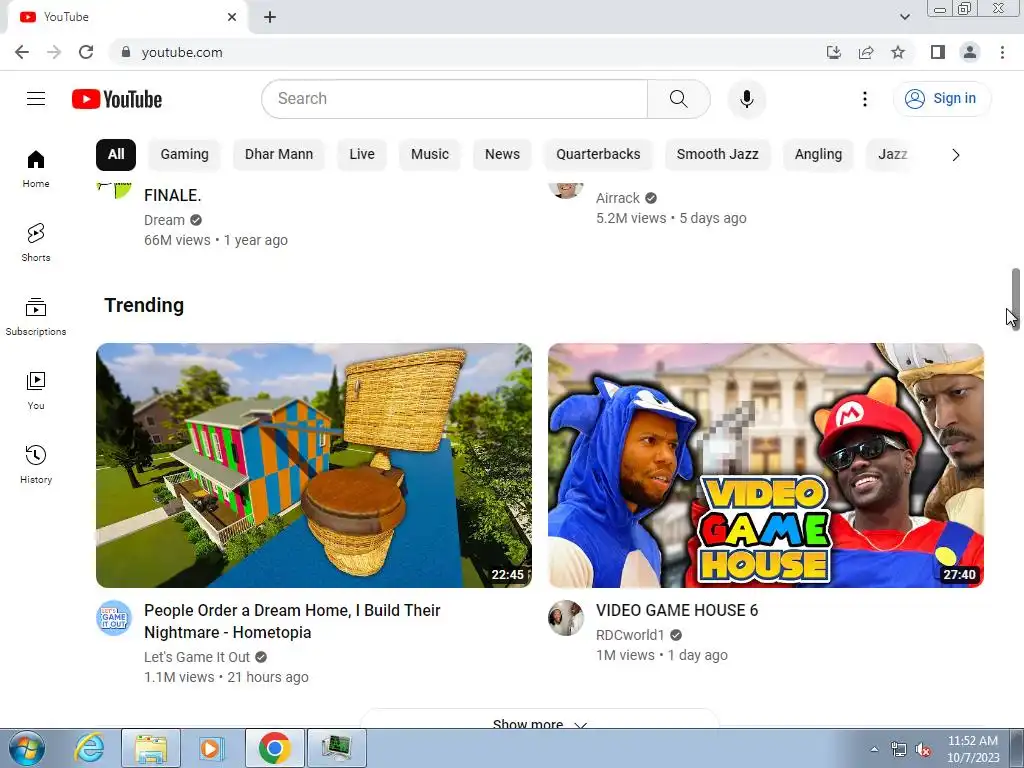Image resolution: width=1024 pixels, height=768 pixels.
Task: Select the Live filter chip
Action: tap(362, 155)
